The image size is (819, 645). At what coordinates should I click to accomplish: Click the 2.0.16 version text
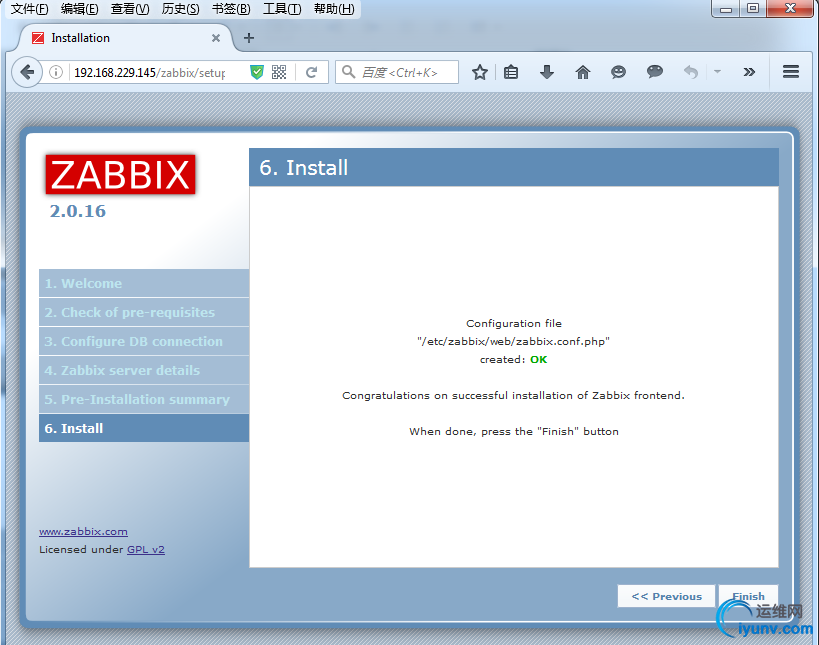point(77,211)
